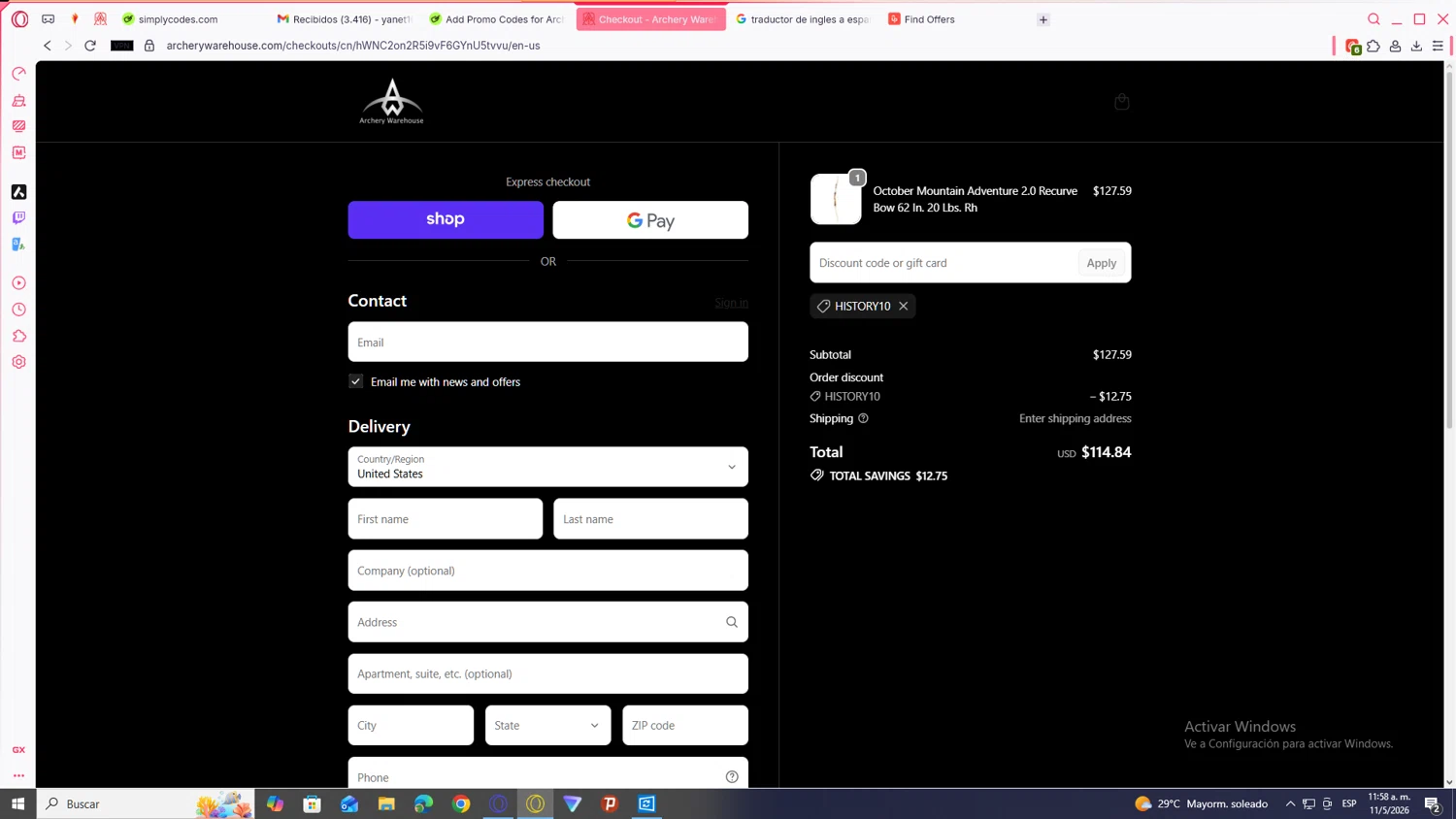The width and height of the screenshot is (1456, 819).
Task: Click the Buscar taskbar search box
Action: click(146, 803)
